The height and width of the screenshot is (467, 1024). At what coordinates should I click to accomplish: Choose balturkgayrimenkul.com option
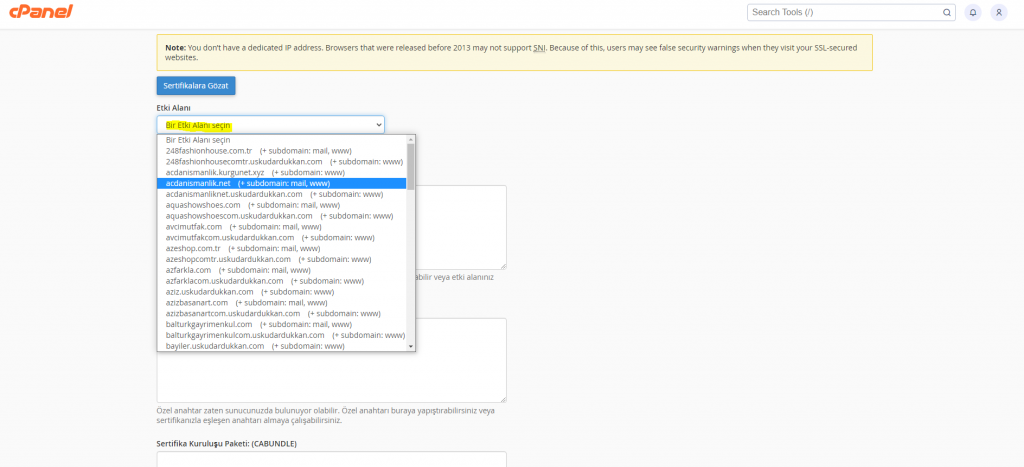point(281,324)
